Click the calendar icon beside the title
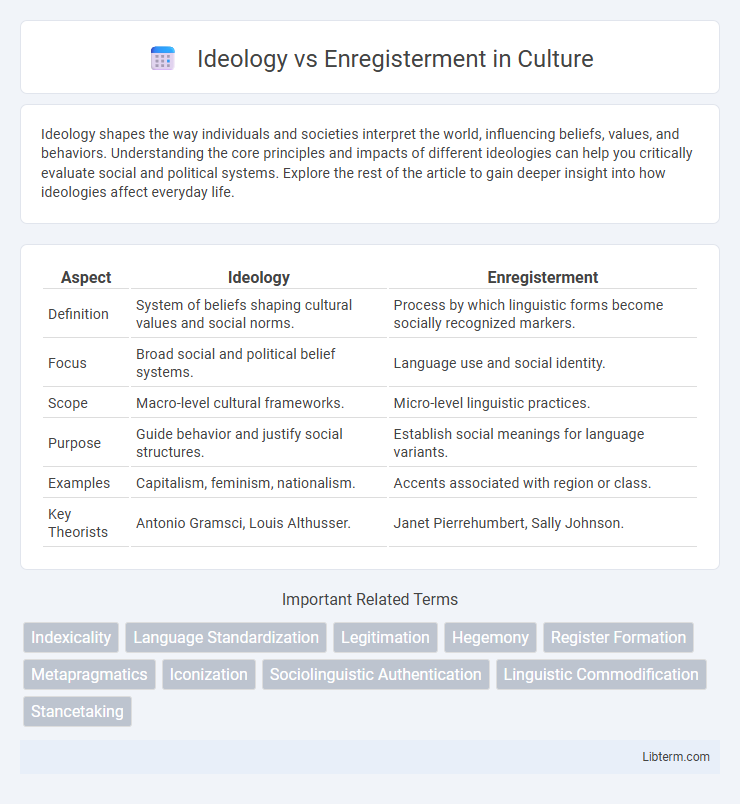This screenshot has width=740, height=804. point(162,59)
